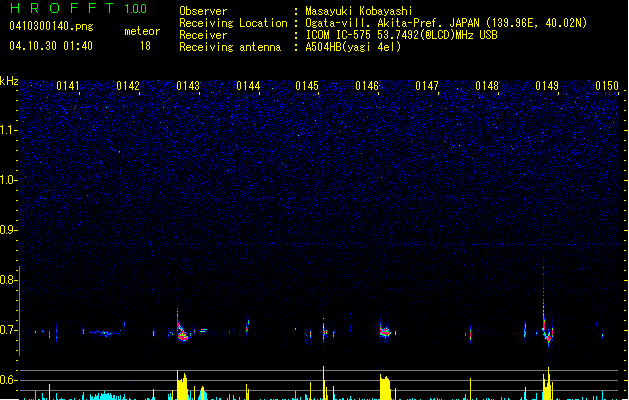
Task: Click the kHz axis unit label
Action: click(x=9, y=81)
